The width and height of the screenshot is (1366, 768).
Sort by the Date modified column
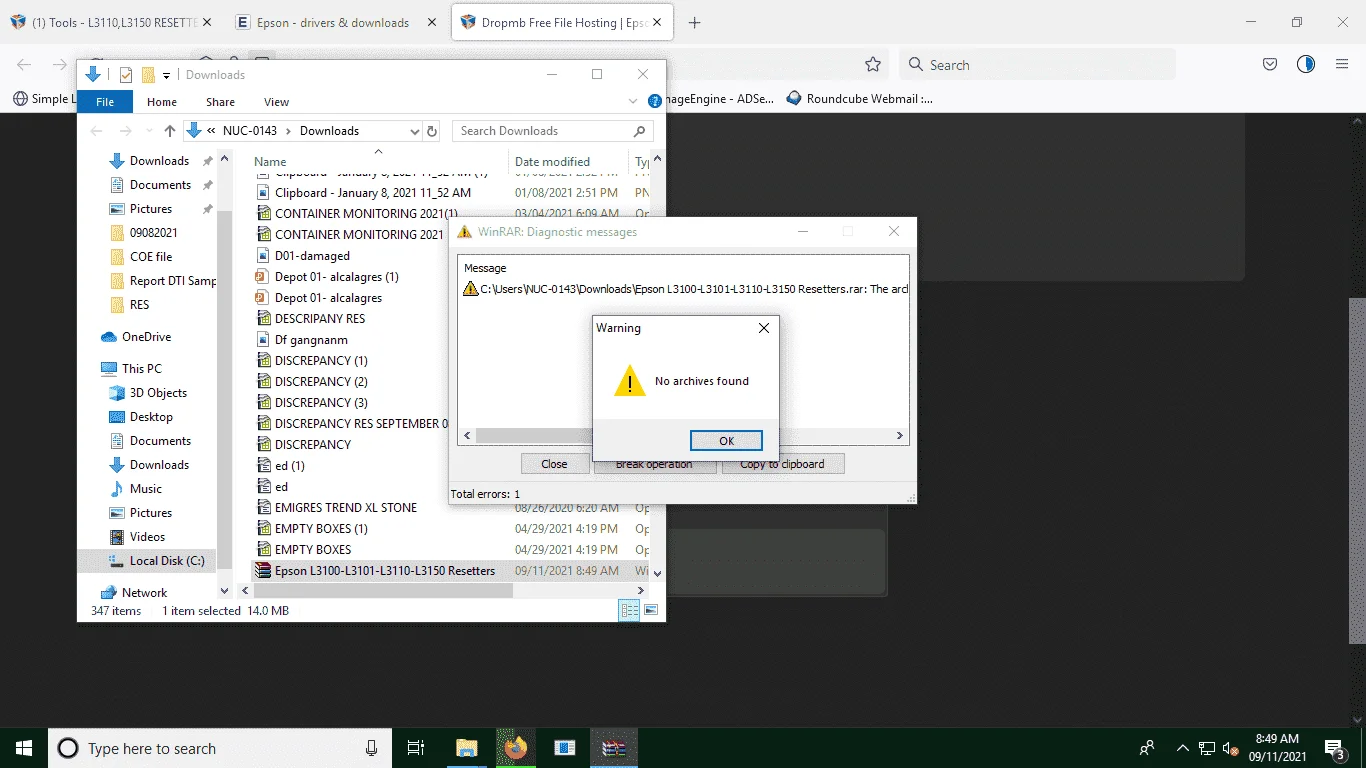point(552,162)
